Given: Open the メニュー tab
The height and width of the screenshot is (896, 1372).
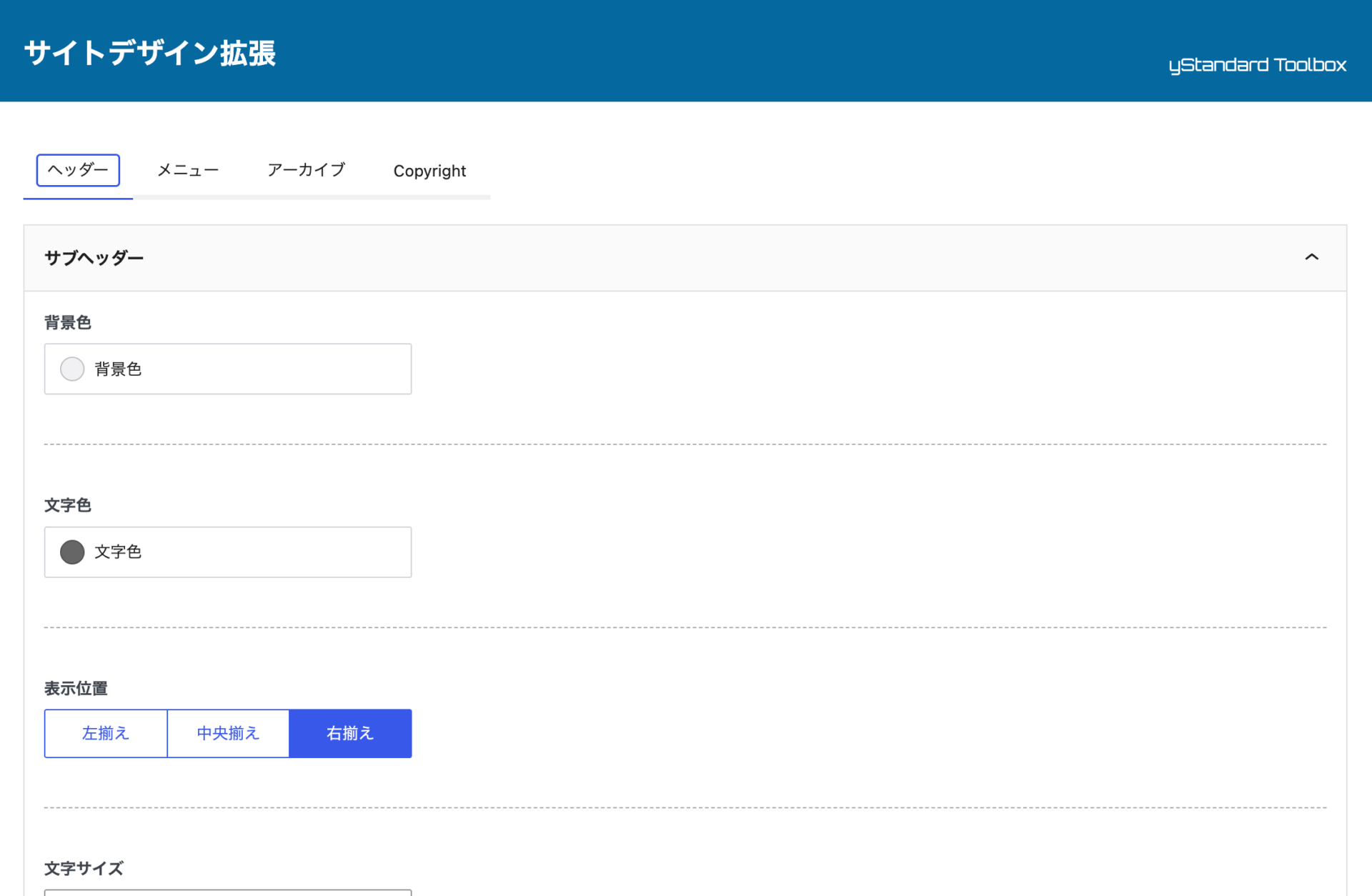Looking at the screenshot, I should 188,170.
